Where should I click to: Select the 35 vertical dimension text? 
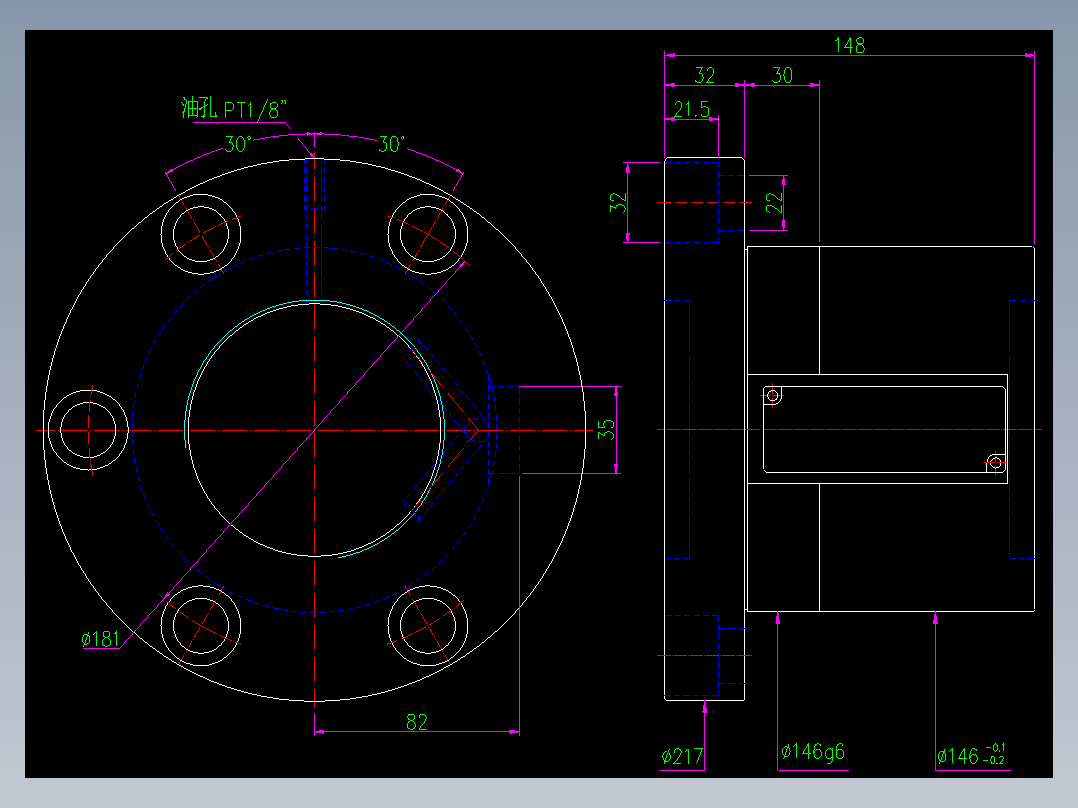click(x=606, y=430)
